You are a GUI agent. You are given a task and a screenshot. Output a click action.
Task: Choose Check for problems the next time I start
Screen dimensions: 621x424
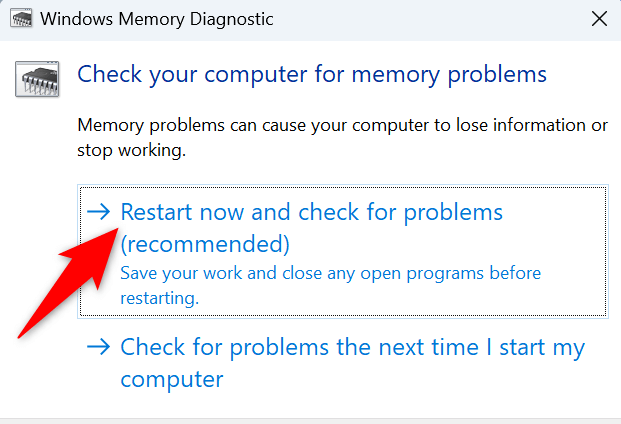(352, 348)
